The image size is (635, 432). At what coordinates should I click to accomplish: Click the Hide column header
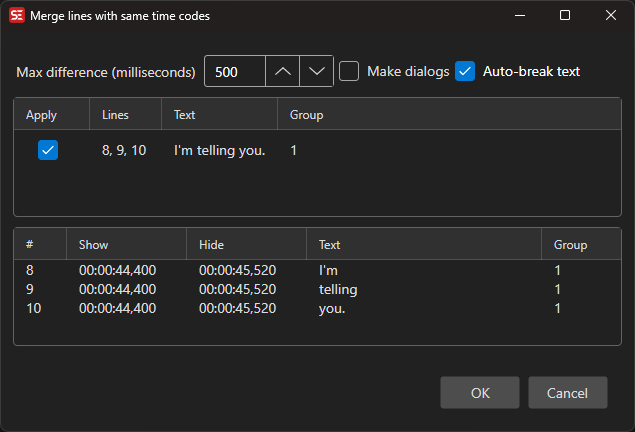[246, 245]
